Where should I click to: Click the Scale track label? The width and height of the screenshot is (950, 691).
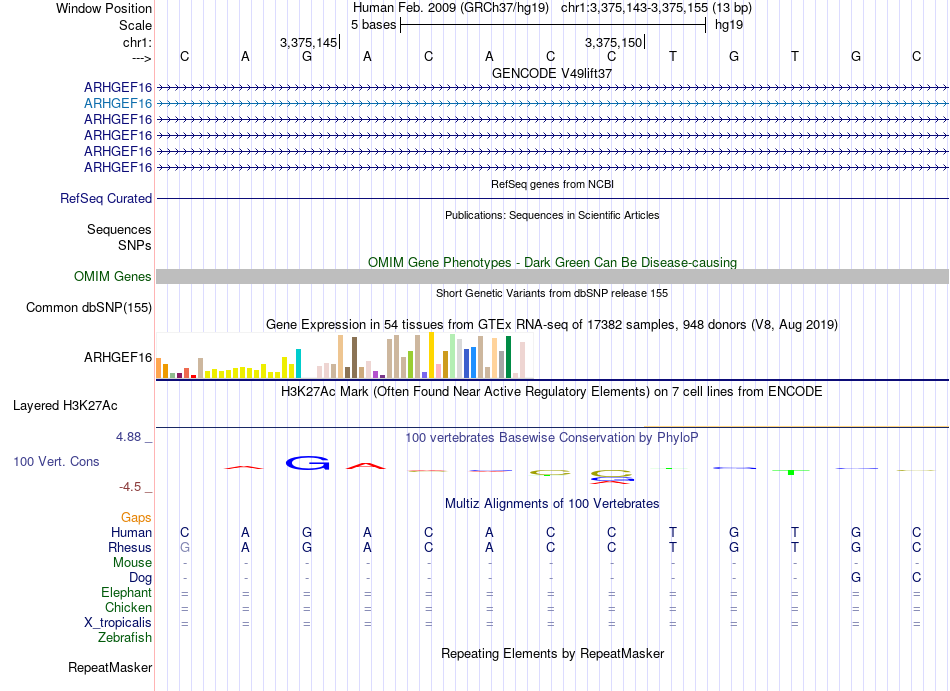[x=135, y=25]
